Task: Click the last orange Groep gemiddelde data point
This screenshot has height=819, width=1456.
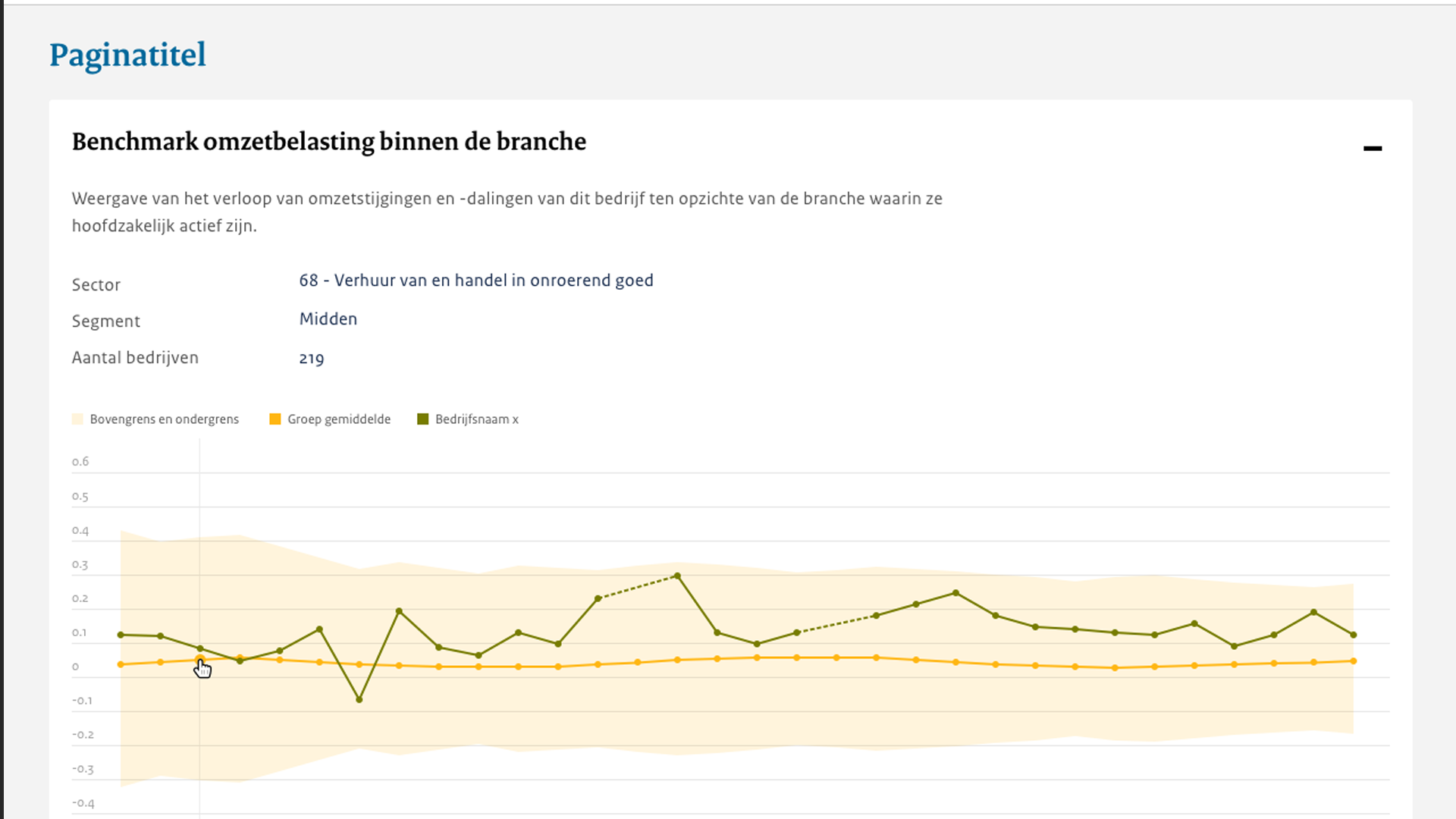Action: coord(1354,661)
